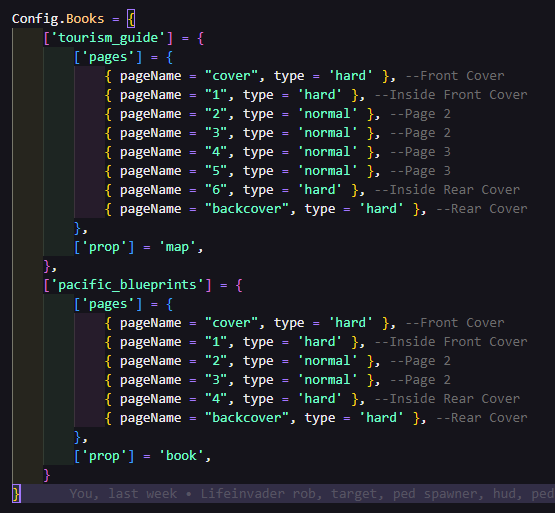Click the first "backcover" string in tourism_guide
Image resolution: width=555 pixels, height=513 pixels.
[x=247, y=209]
